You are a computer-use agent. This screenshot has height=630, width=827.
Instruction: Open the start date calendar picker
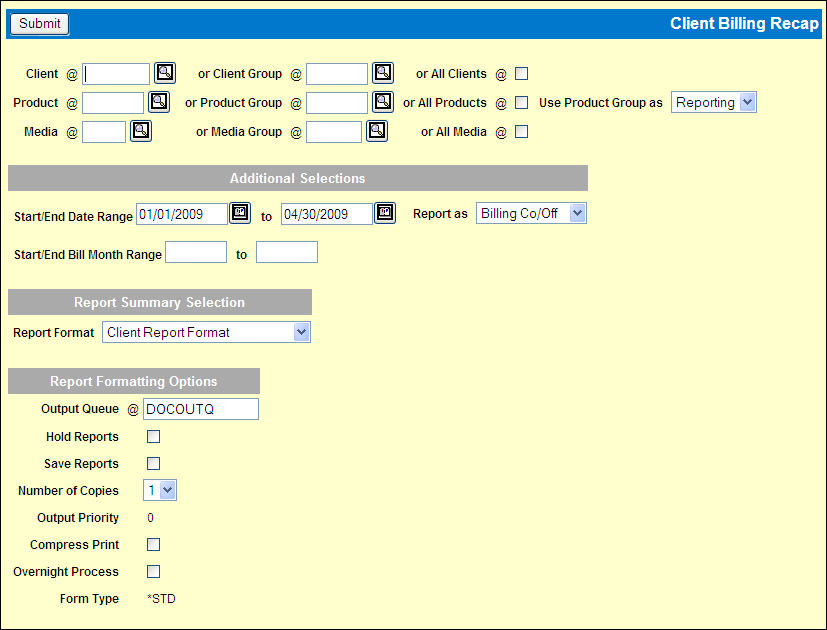(240, 213)
